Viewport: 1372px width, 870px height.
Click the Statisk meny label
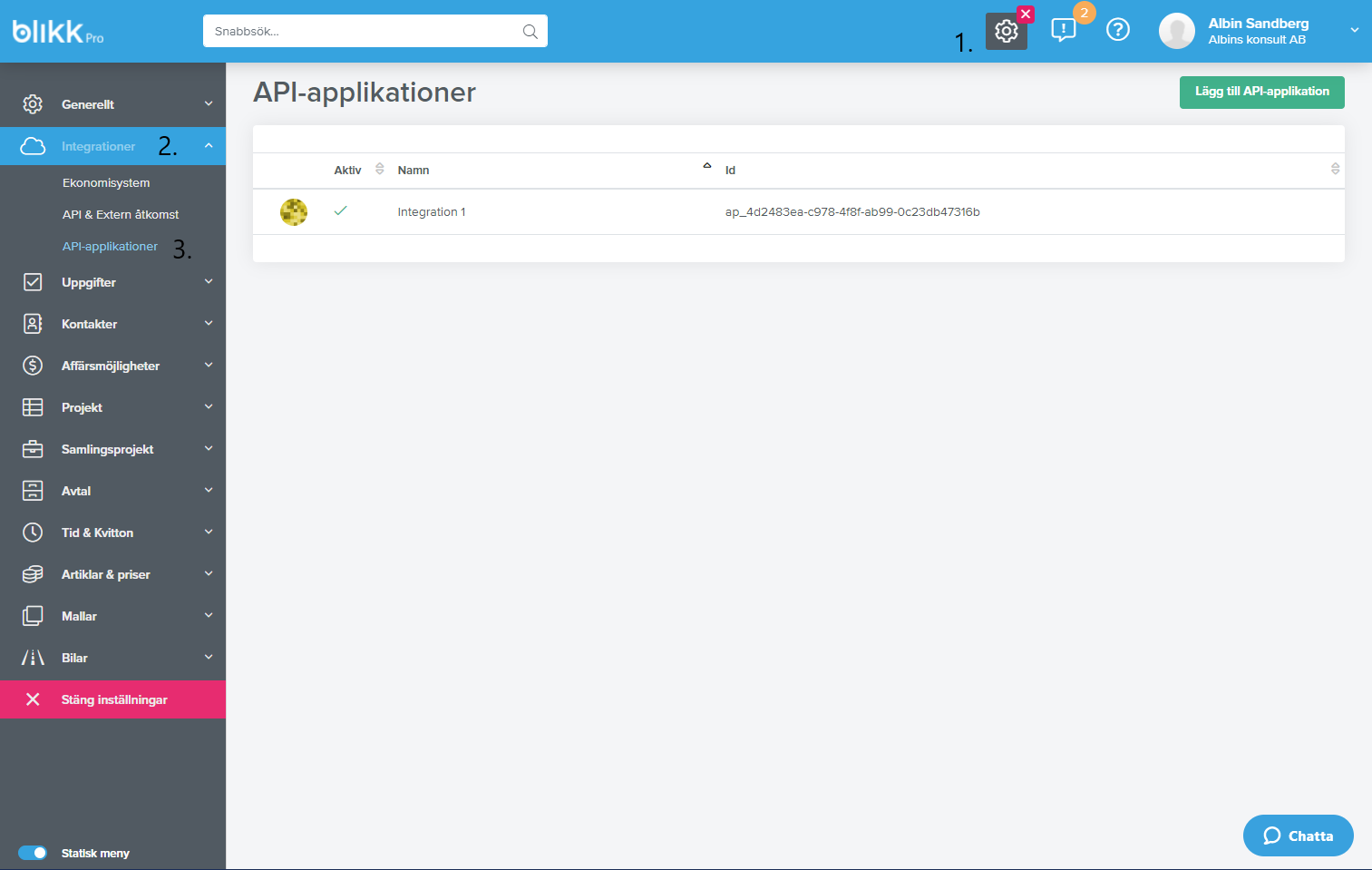pos(95,853)
